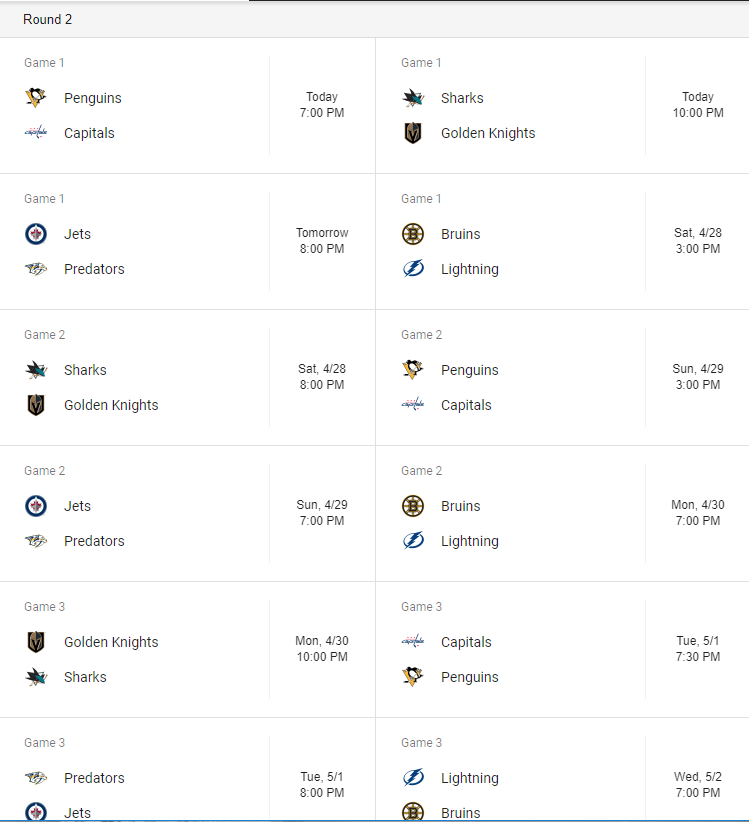Image resolution: width=749 pixels, height=822 pixels.
Task: Click the Sharks logo in the Today 10:00 PM game
Action: pyautogui.click(x=413, y=98)
